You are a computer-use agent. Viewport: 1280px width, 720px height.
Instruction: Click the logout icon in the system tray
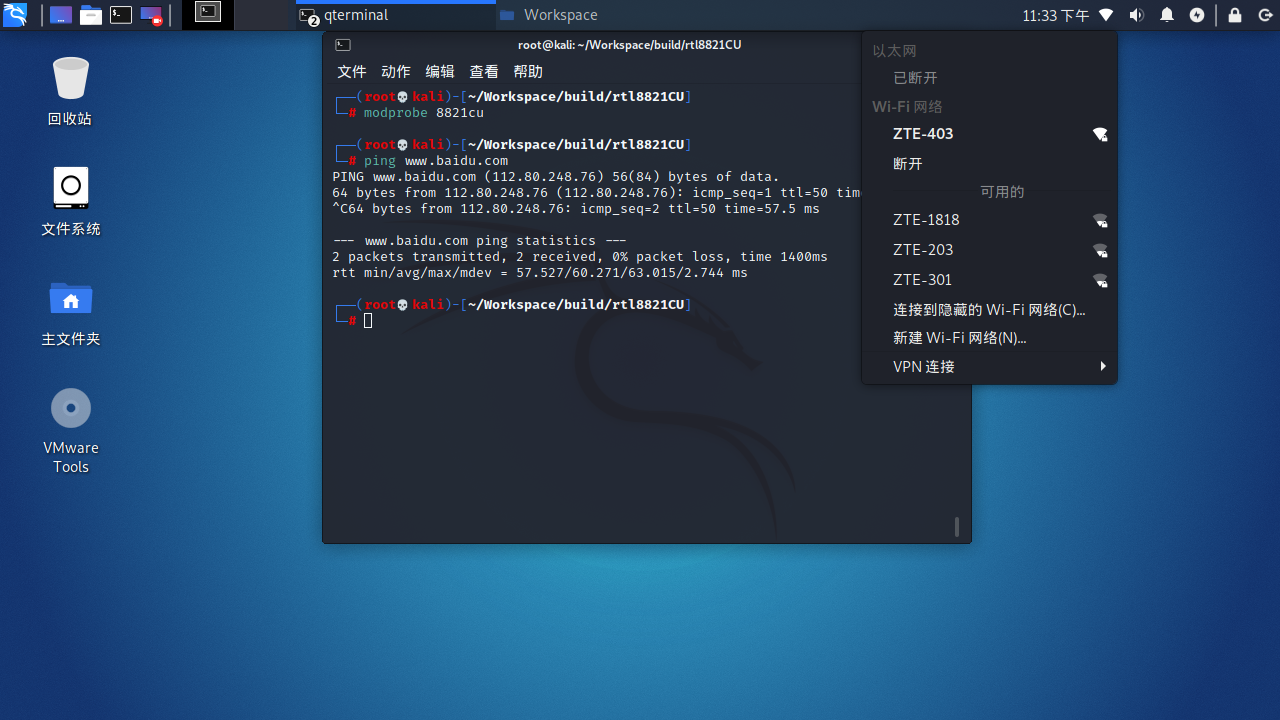pyautogui.click(x=1265, y=15)
